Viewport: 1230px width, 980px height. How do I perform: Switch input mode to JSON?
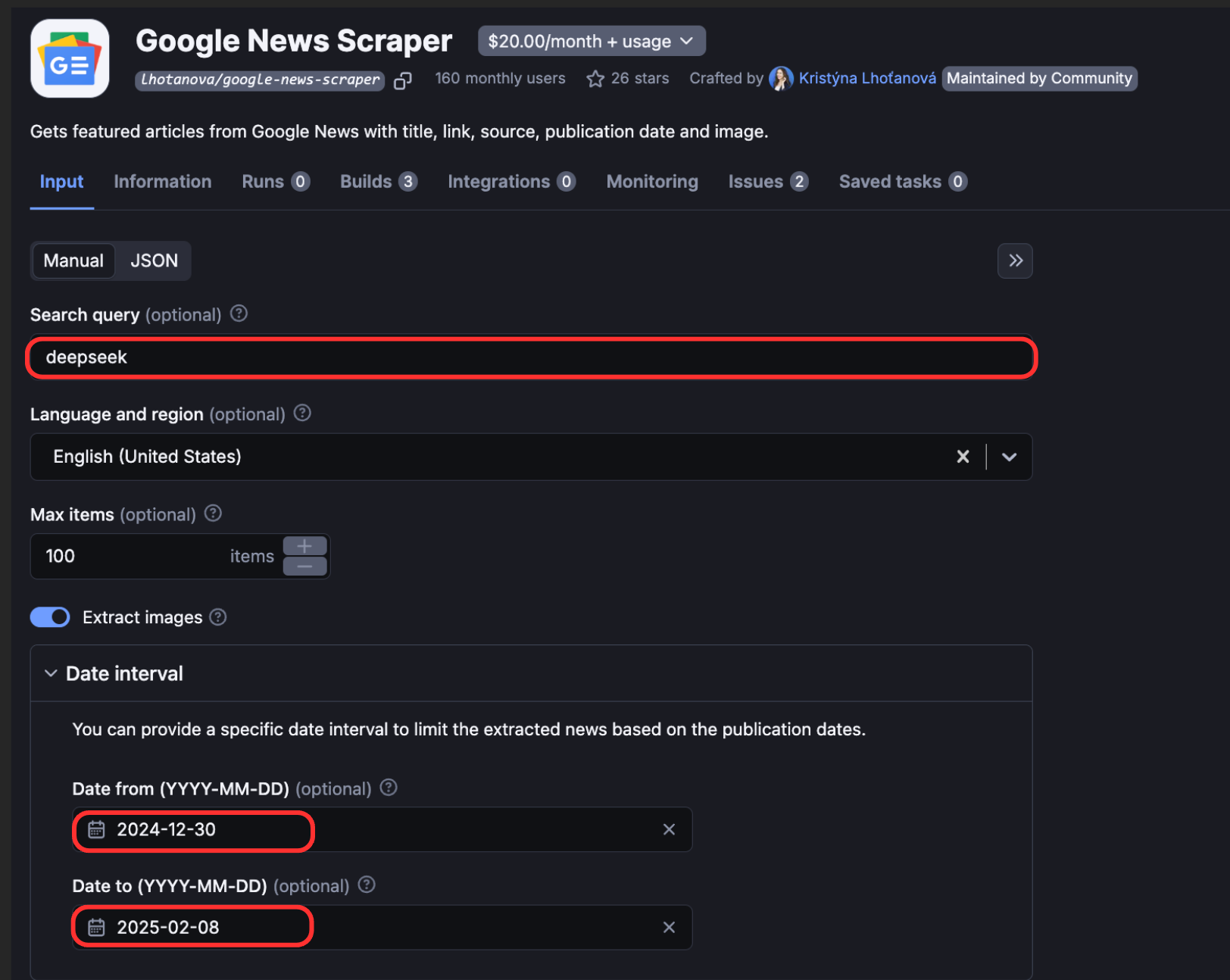coord(154,261)
